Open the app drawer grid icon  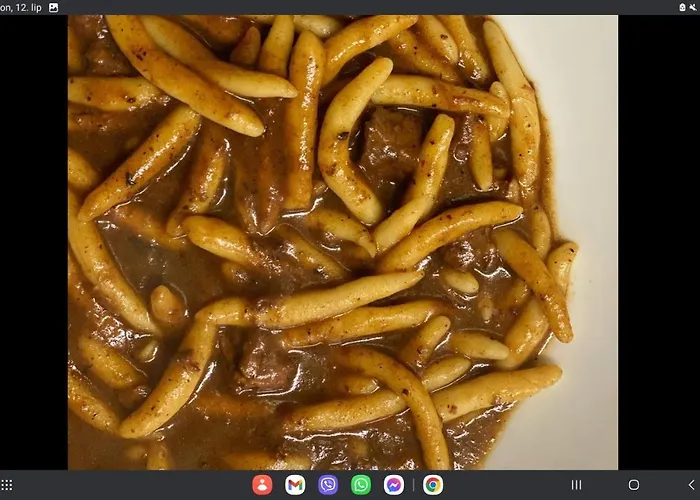7,485
